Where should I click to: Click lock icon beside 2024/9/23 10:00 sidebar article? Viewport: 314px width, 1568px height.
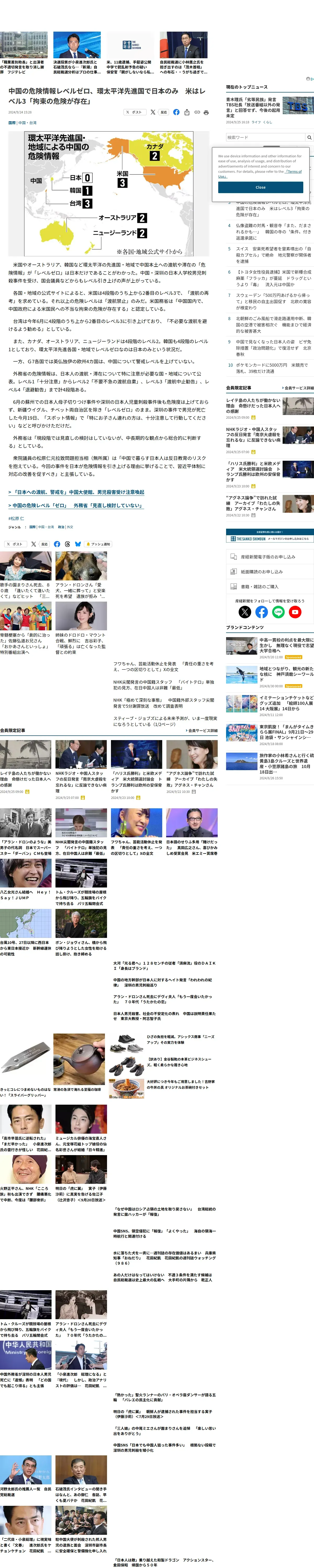pos(254,486)
